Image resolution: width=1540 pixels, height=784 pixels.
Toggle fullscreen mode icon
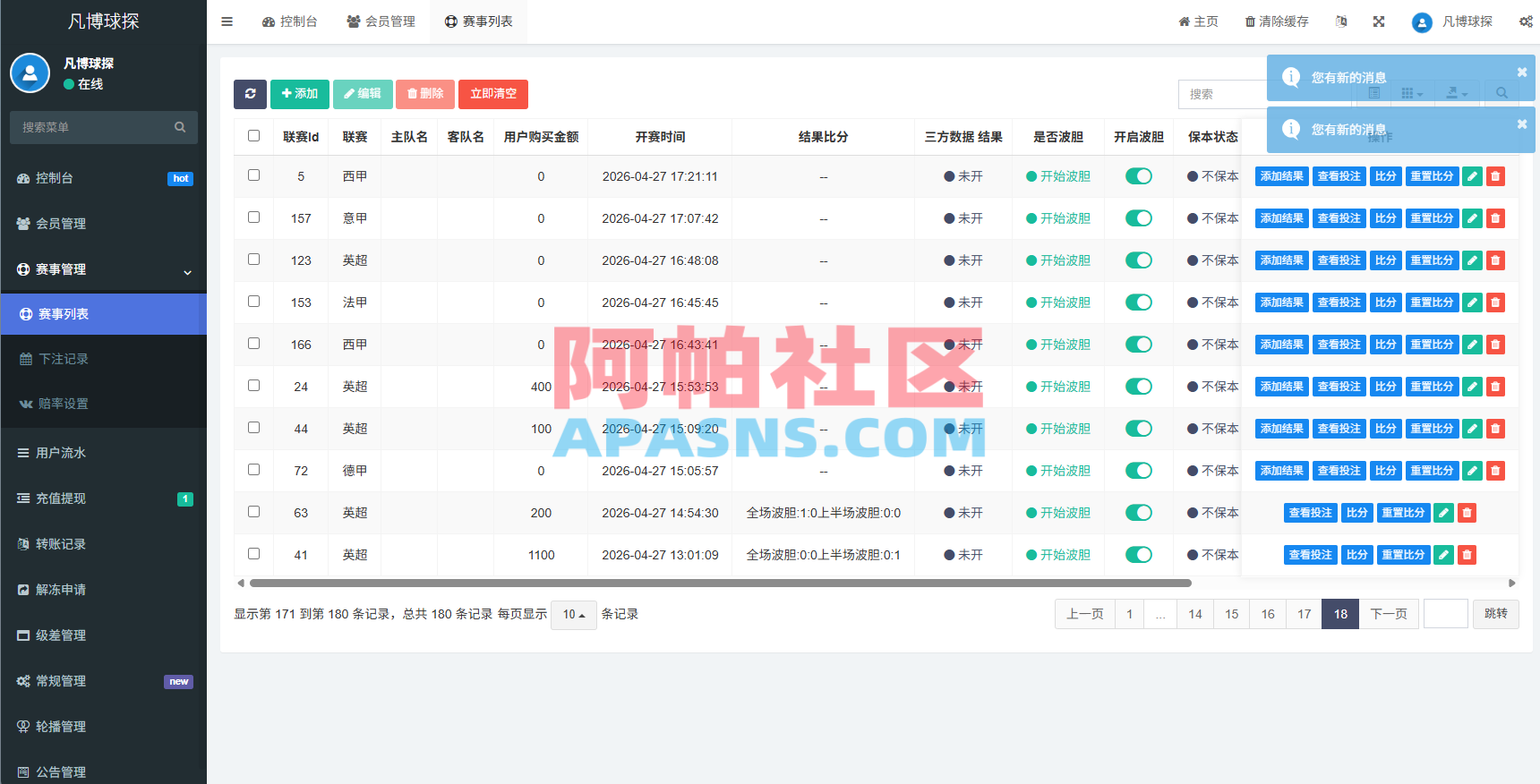[x=1379, y=21]
